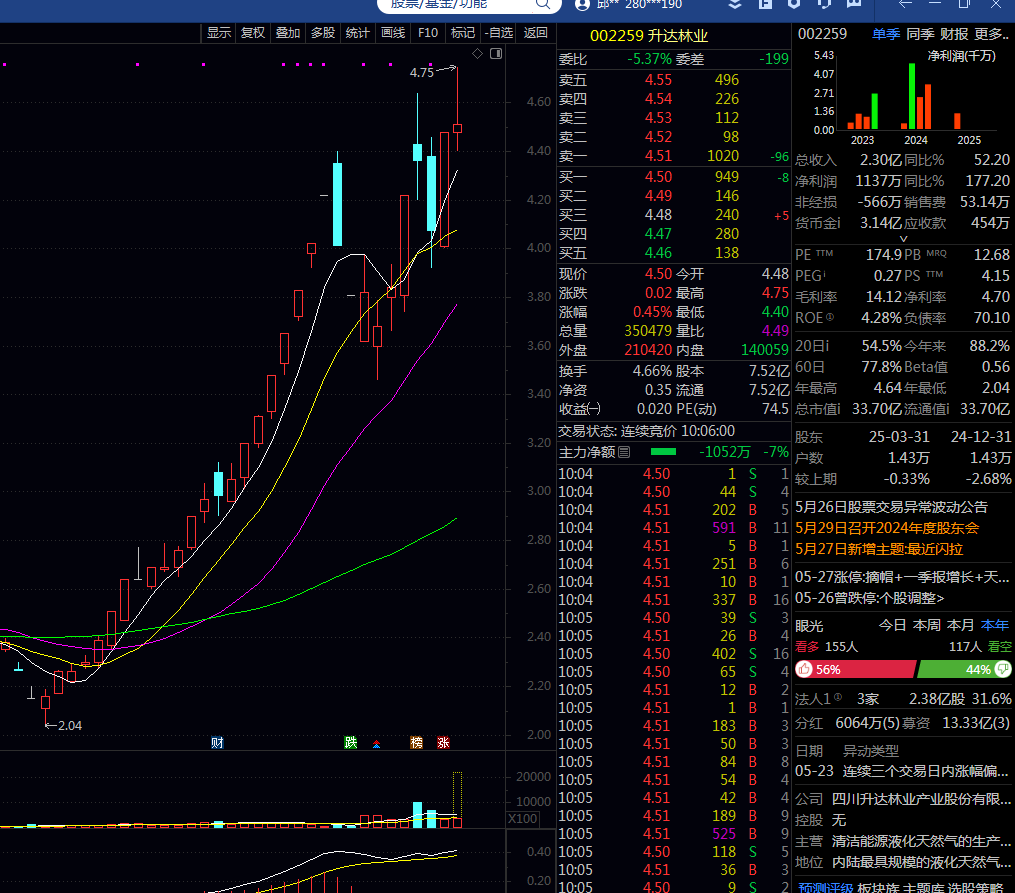Expand the financial data chevron below 货币金

tap(904, 239)
